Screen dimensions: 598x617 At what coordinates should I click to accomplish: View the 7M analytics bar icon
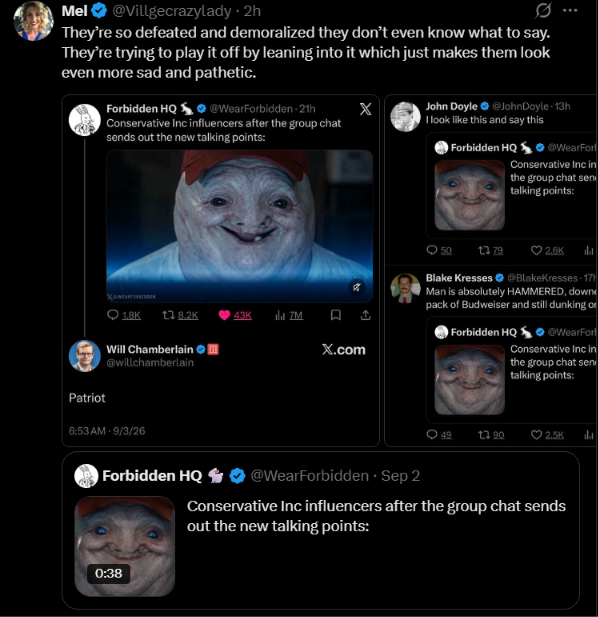[x=280, y=315]
